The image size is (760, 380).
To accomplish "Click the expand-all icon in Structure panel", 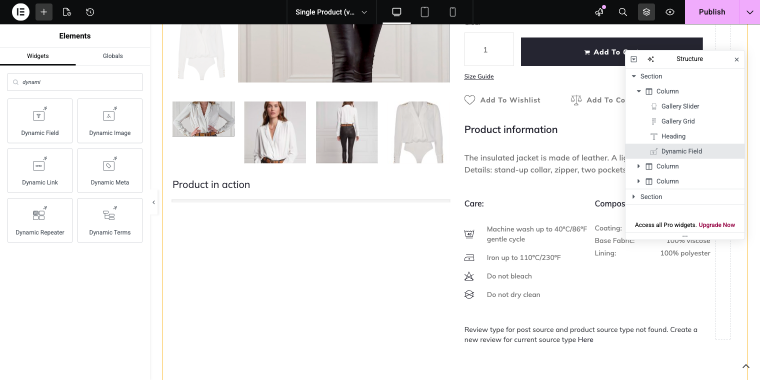I will point(633,59).
